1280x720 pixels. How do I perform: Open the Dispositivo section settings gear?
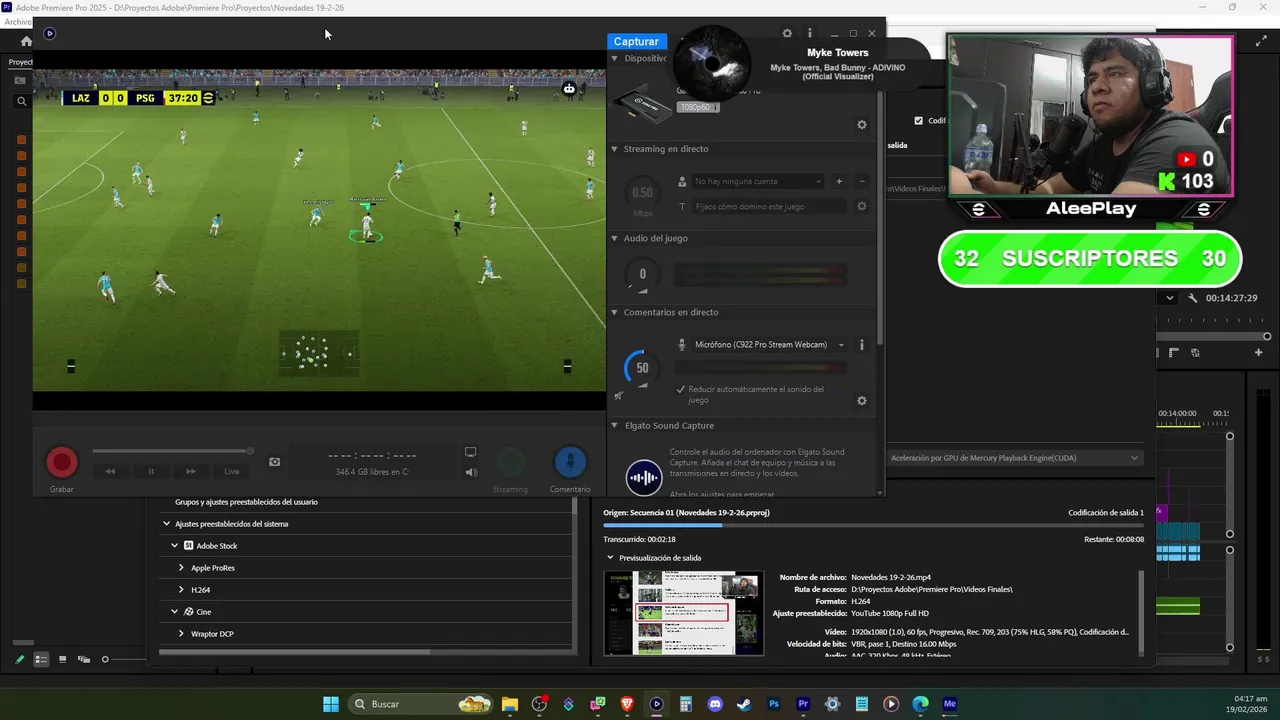pos(862,125)
